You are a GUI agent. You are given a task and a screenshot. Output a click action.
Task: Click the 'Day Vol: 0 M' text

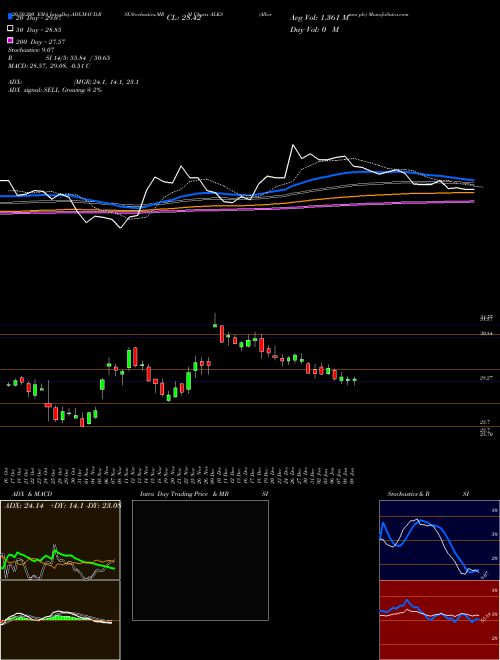[x=314, y=29]
